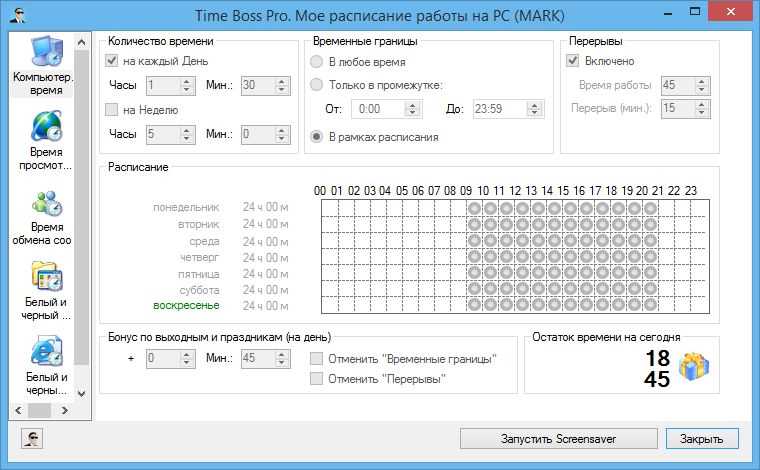760x470 pixels.
Task: Click the понедельник day label
Action: pyautogui.click(x=186, y=207)
